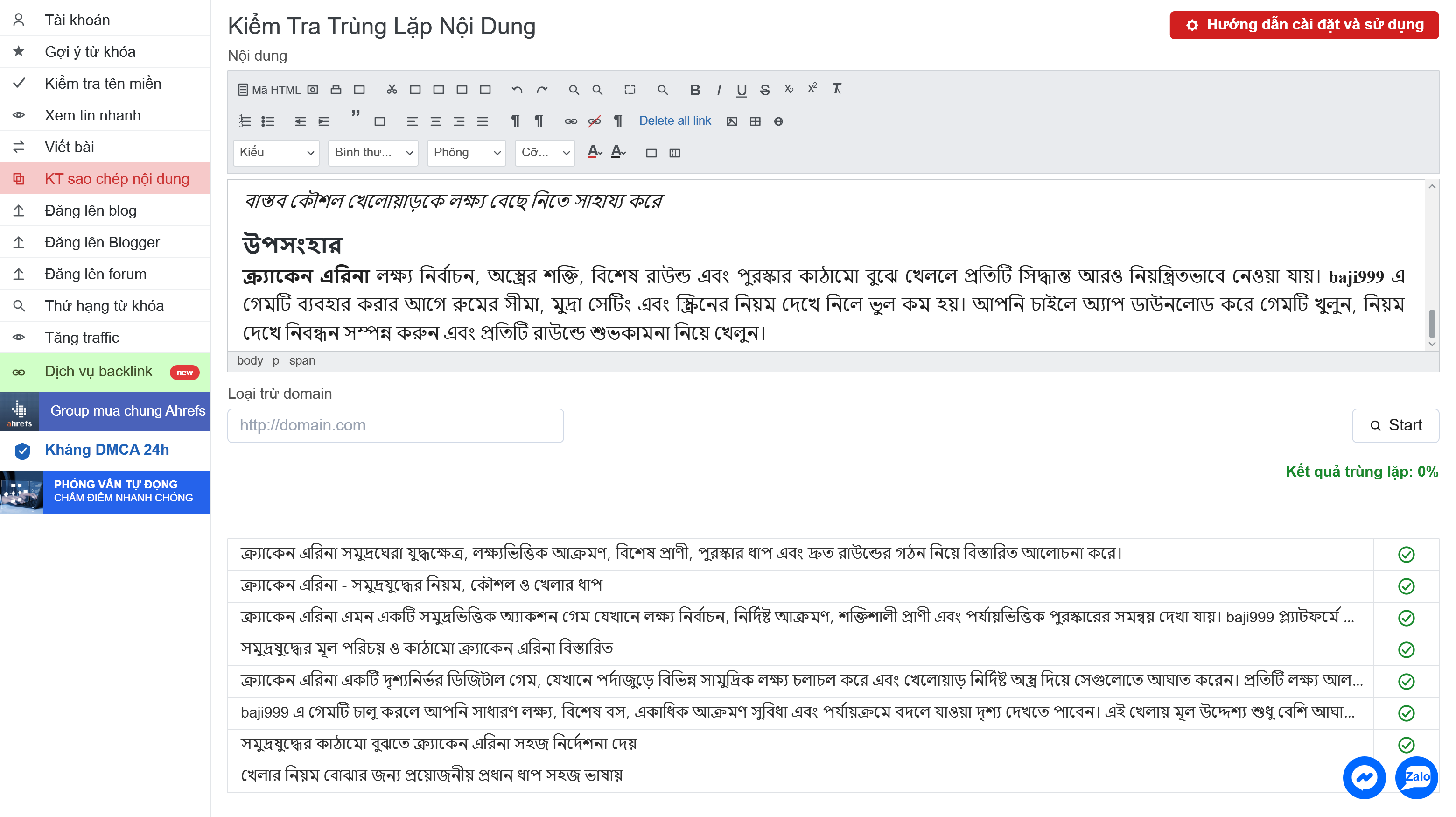Click the Start button

point(1395,425)
